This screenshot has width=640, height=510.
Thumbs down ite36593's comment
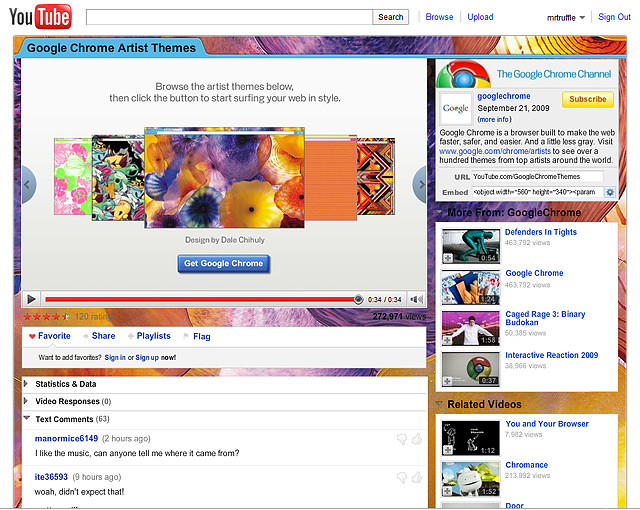click(x=402, y=477)
